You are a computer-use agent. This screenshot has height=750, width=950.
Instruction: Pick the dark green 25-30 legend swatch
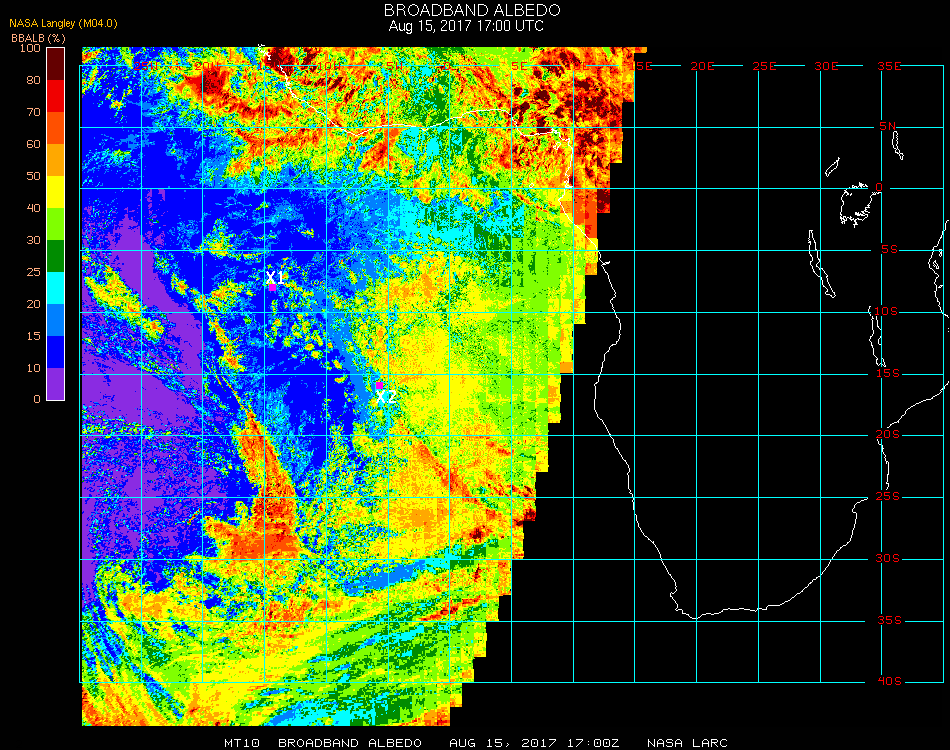click(56, 256)
